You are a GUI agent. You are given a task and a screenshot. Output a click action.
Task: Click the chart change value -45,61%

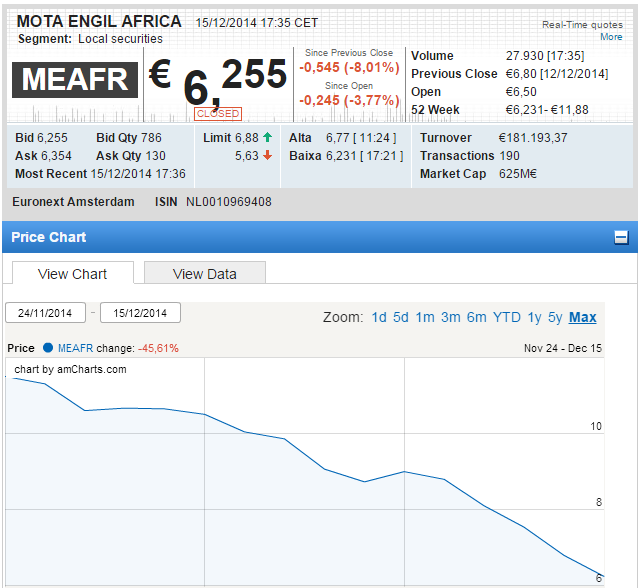[158, 348]
